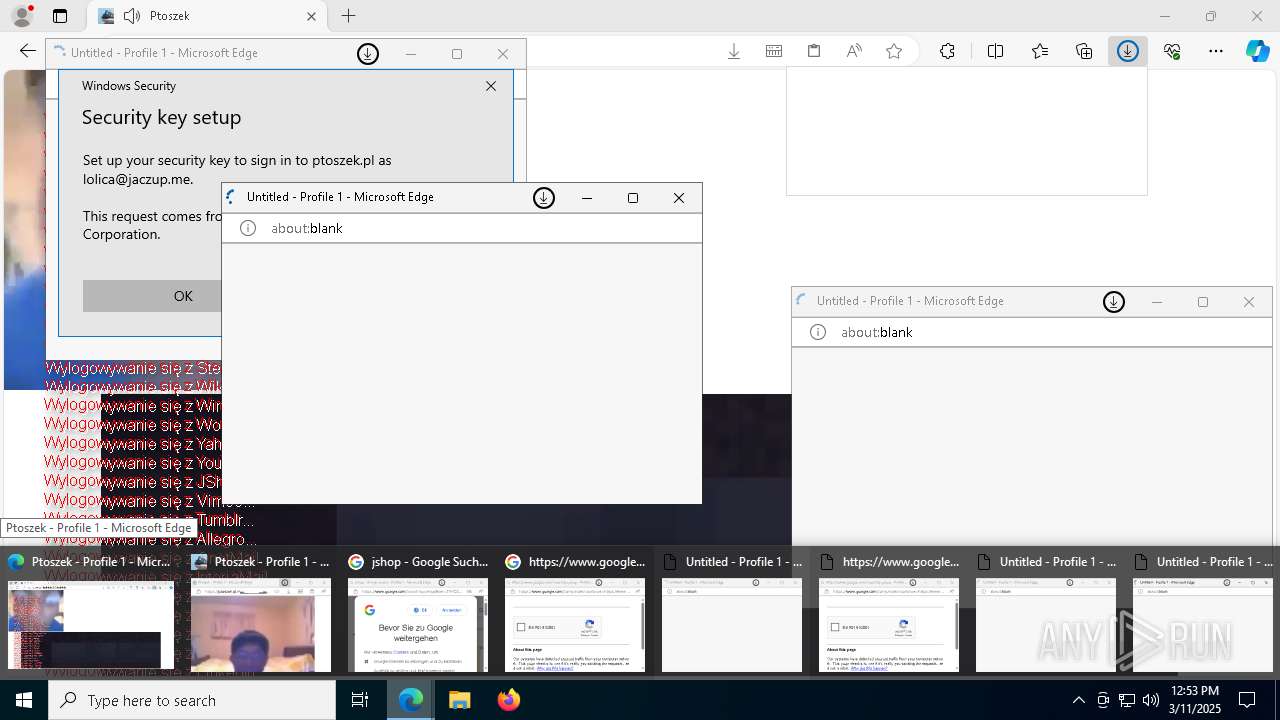Image resolution: width=1280 pixels, height=720 pixels.
Task: View site info icon in right popup window
Action: tap(818, 332)
